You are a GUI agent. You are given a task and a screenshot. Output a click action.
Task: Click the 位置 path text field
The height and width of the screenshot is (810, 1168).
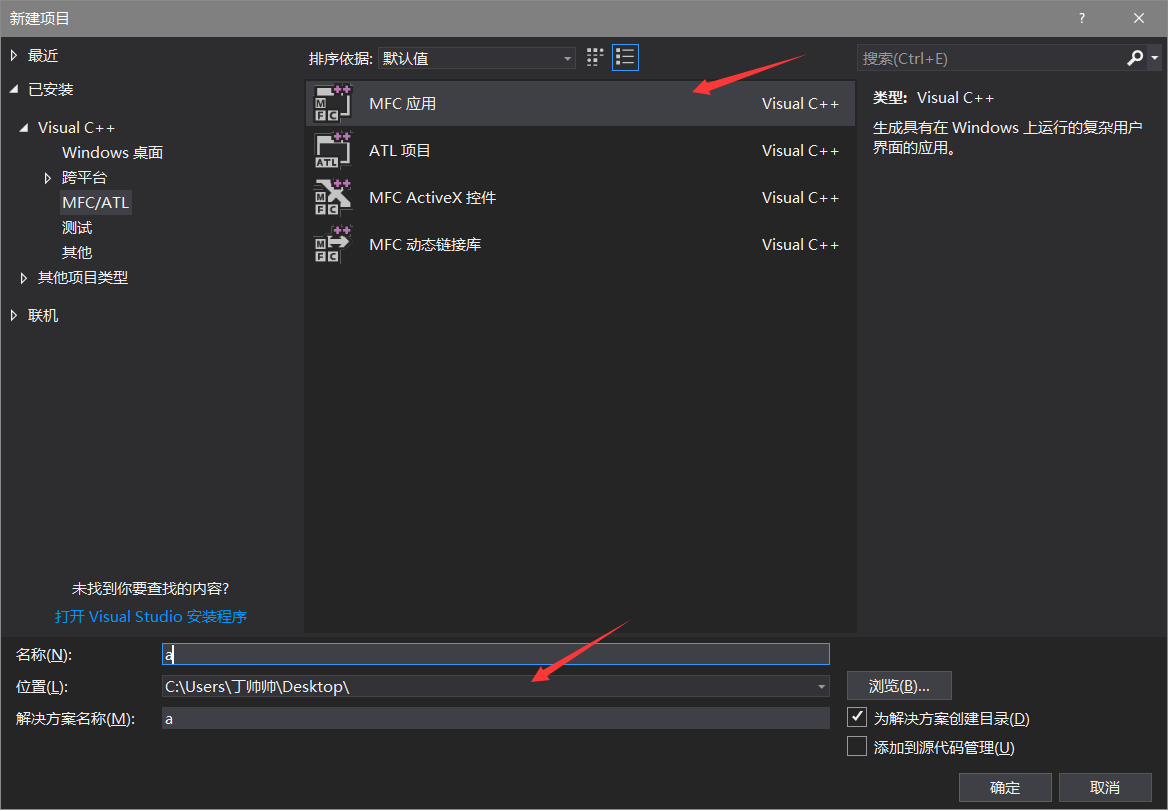(x=487, y=686)
